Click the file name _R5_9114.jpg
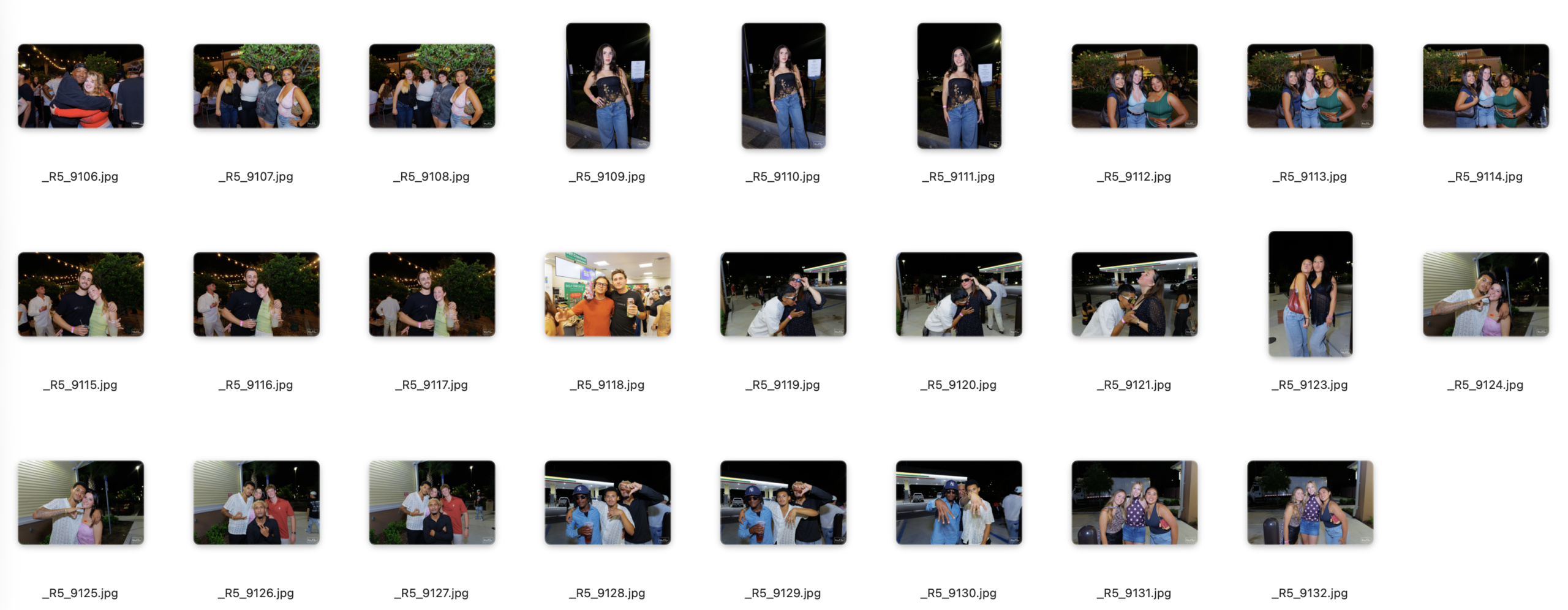 click(x=1485, y=177)
